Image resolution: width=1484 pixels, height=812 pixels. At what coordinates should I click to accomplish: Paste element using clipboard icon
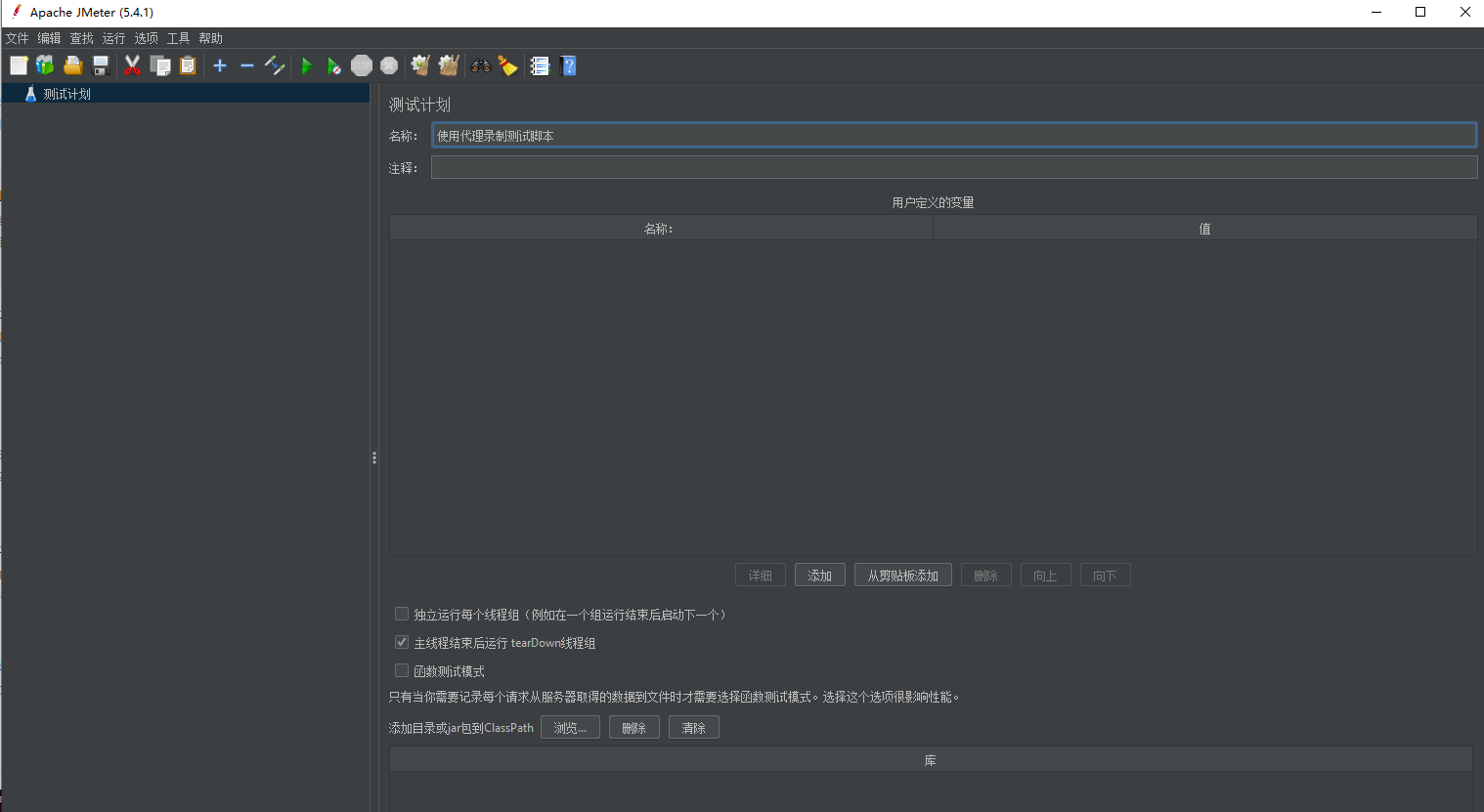(188, 65)
